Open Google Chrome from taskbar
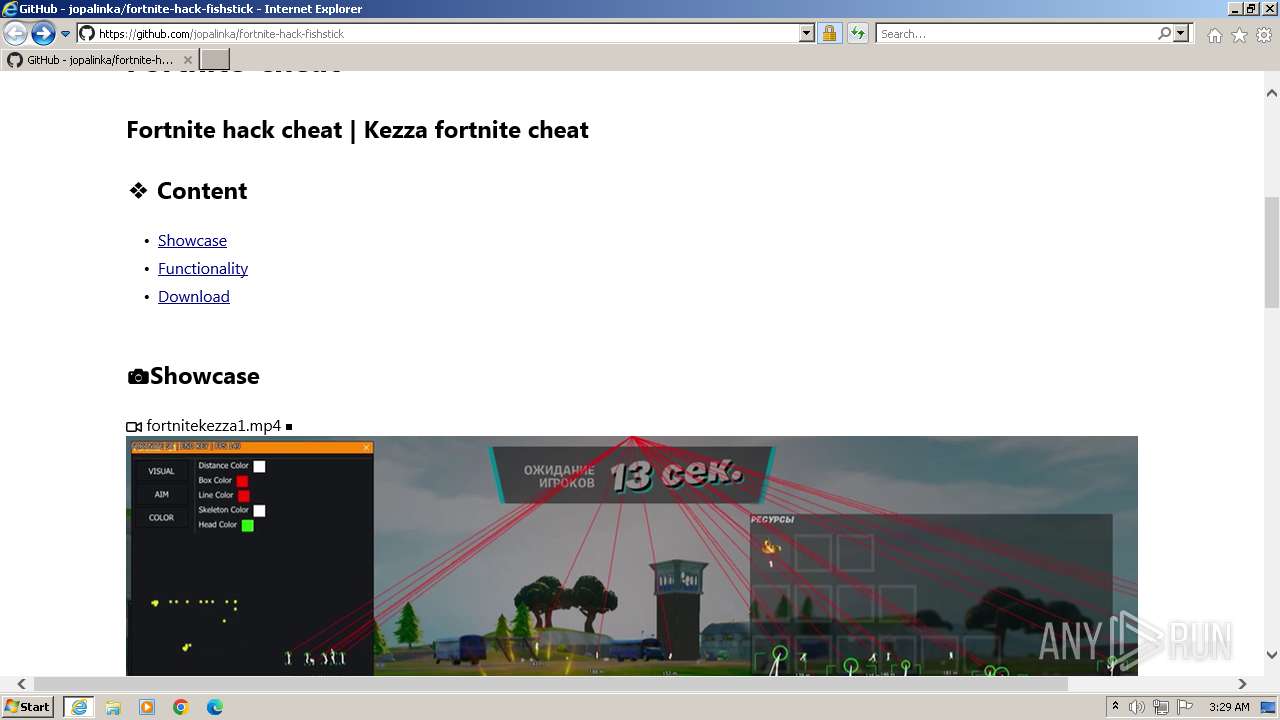1280x720 pixels. point(181,707)
